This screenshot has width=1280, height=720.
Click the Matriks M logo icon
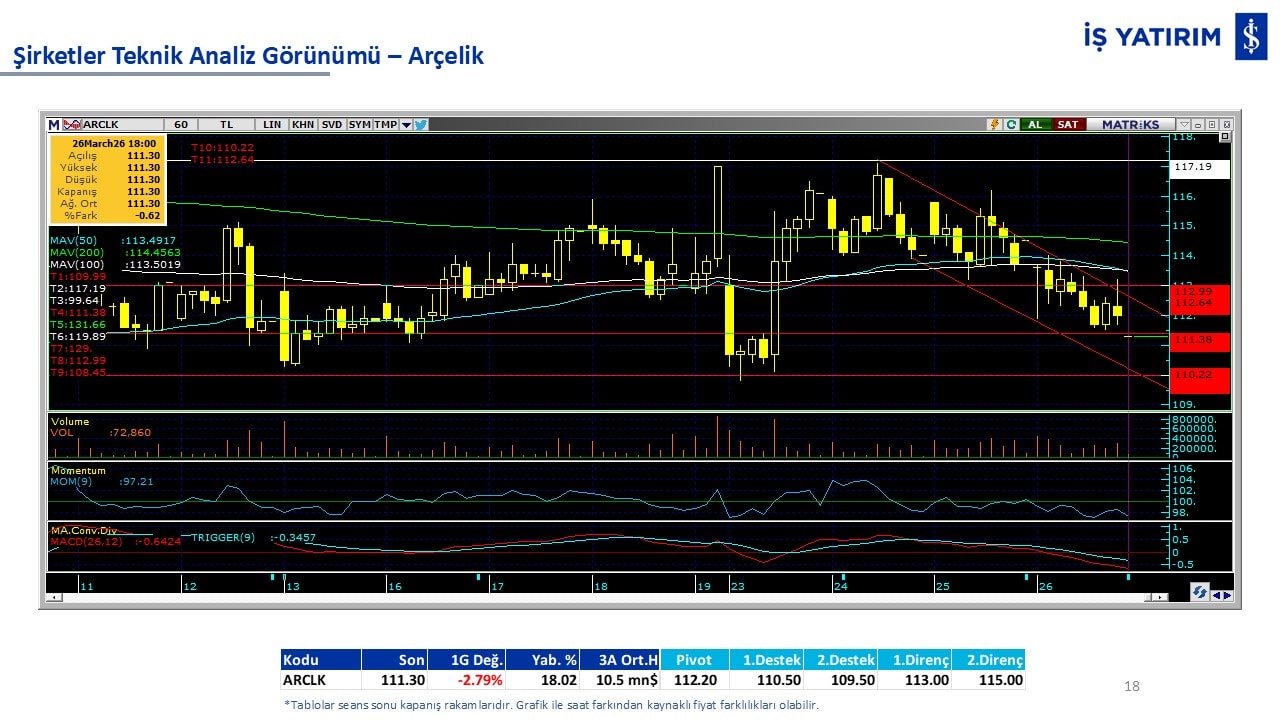[54, 125]
